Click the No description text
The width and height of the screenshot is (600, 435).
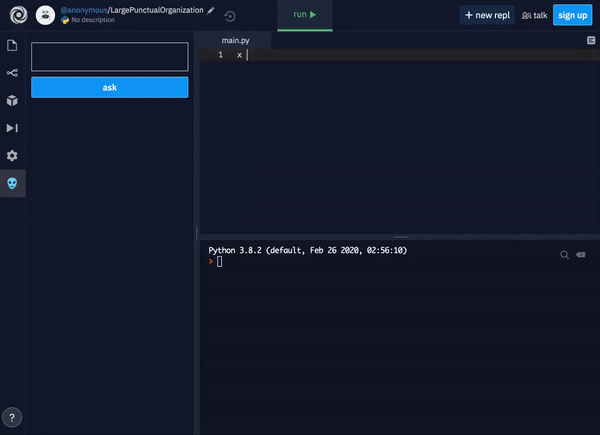(93, 20)
